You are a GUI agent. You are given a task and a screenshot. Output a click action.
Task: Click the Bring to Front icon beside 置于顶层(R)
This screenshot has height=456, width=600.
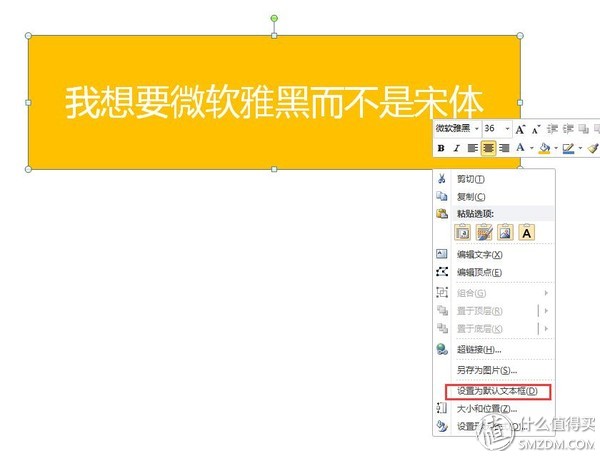point(442,310)
